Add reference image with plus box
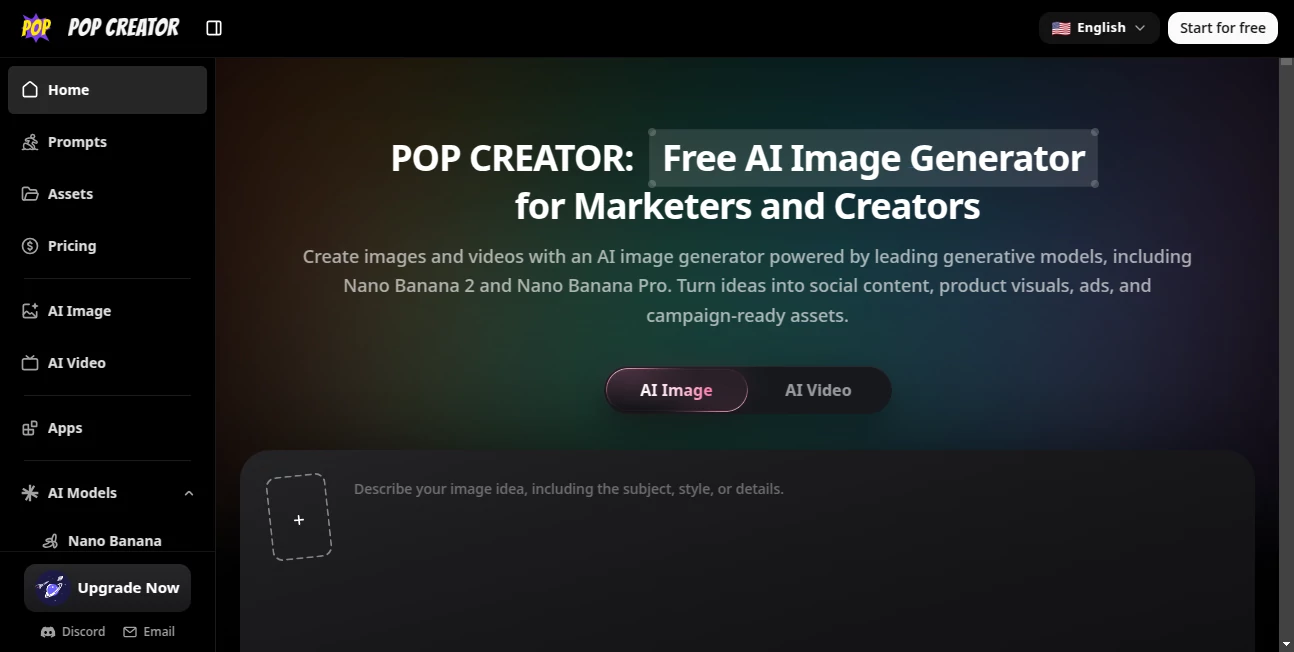This screenshot has width=1294, height=652. 299,517
